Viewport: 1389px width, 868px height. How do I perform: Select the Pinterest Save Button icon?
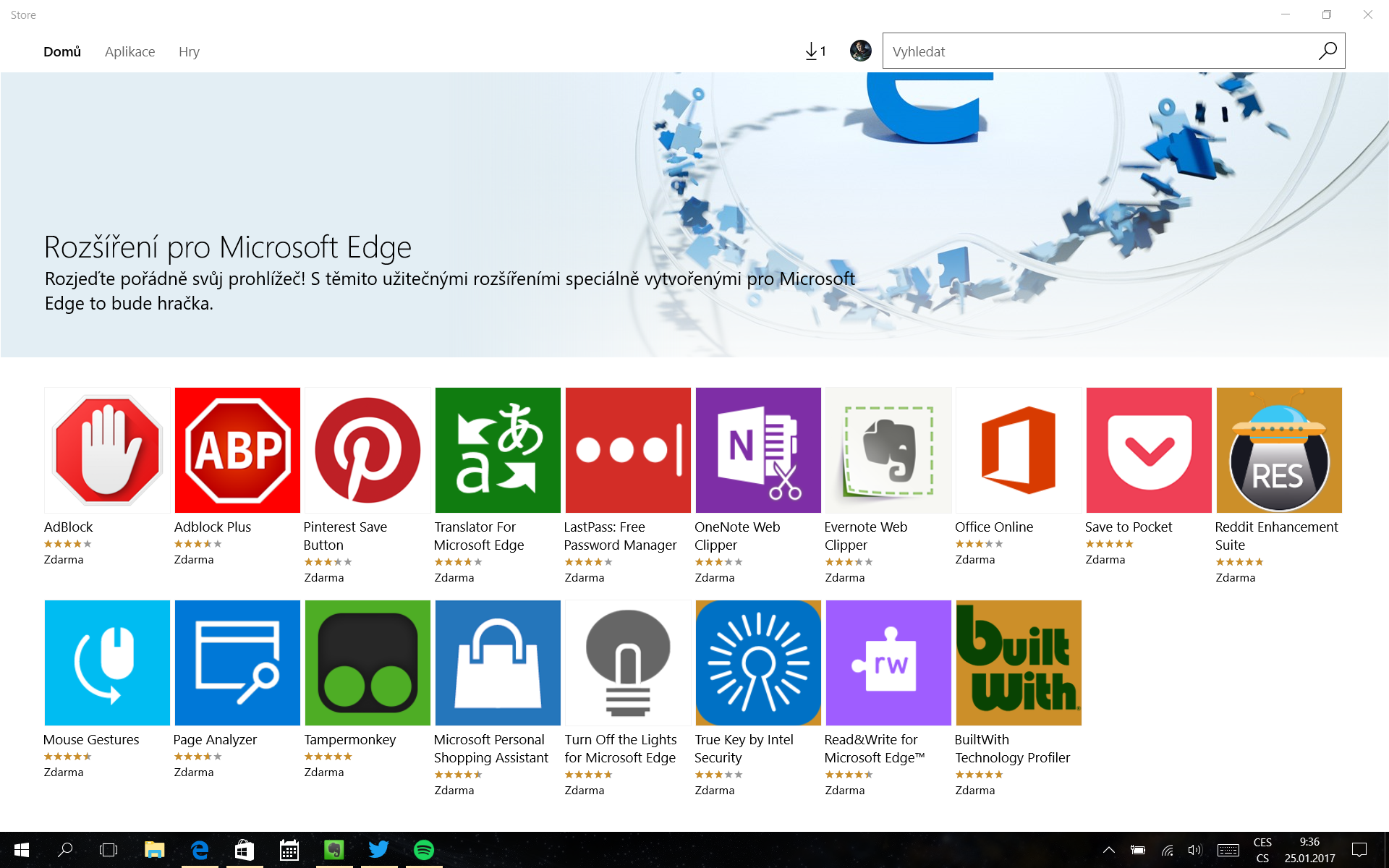[368, 450]
